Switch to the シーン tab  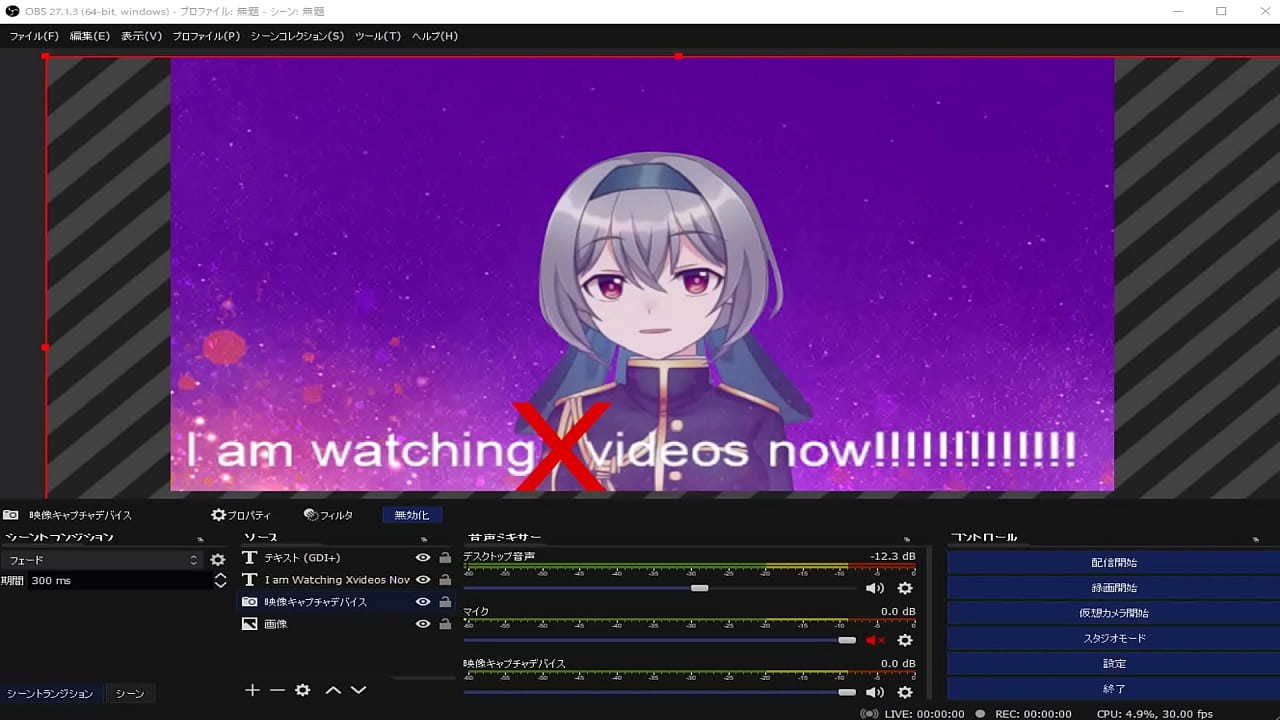point(130,693)
